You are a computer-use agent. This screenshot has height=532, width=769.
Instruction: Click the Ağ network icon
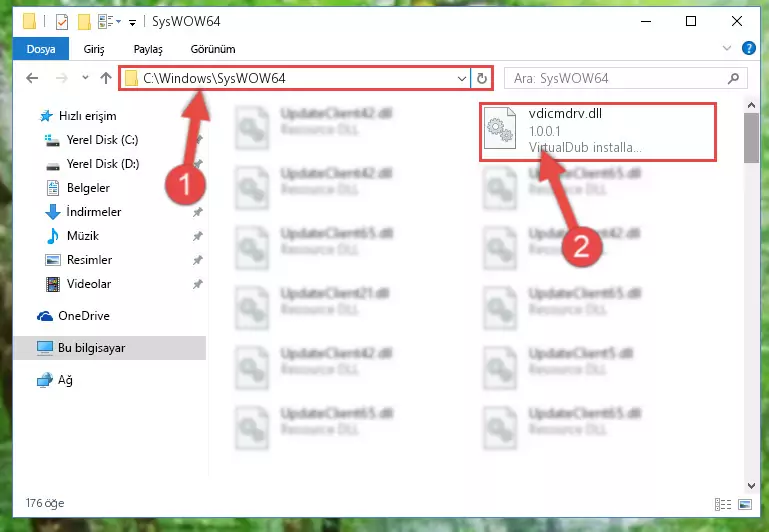pyautogui.click(x=45, y=380)
